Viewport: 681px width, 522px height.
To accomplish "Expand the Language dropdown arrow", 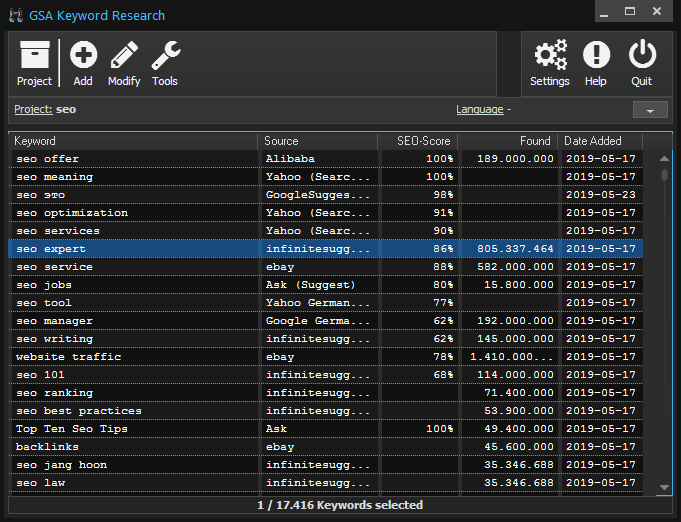I will point(650,110).
